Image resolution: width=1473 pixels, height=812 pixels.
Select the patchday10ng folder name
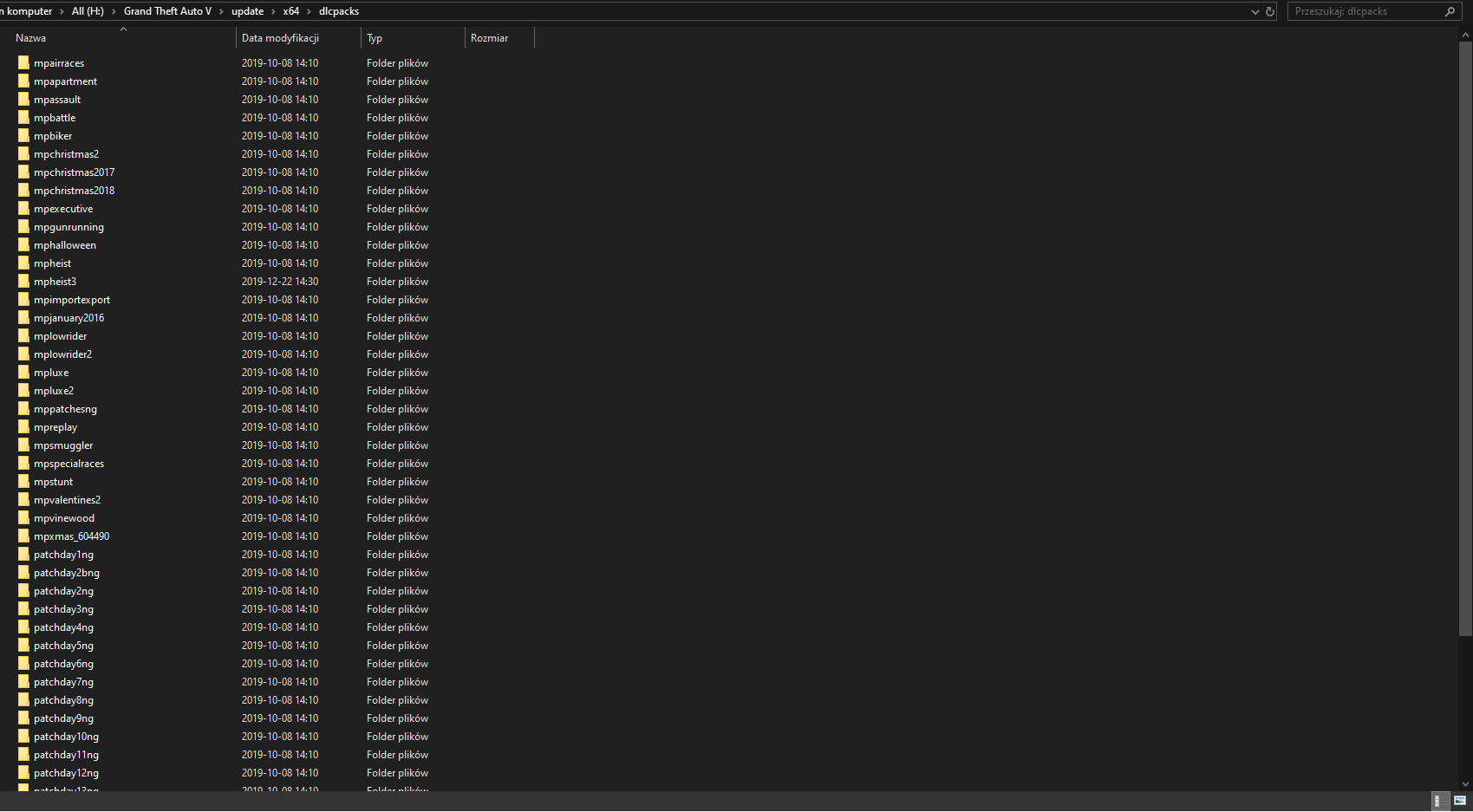(66, 737)
